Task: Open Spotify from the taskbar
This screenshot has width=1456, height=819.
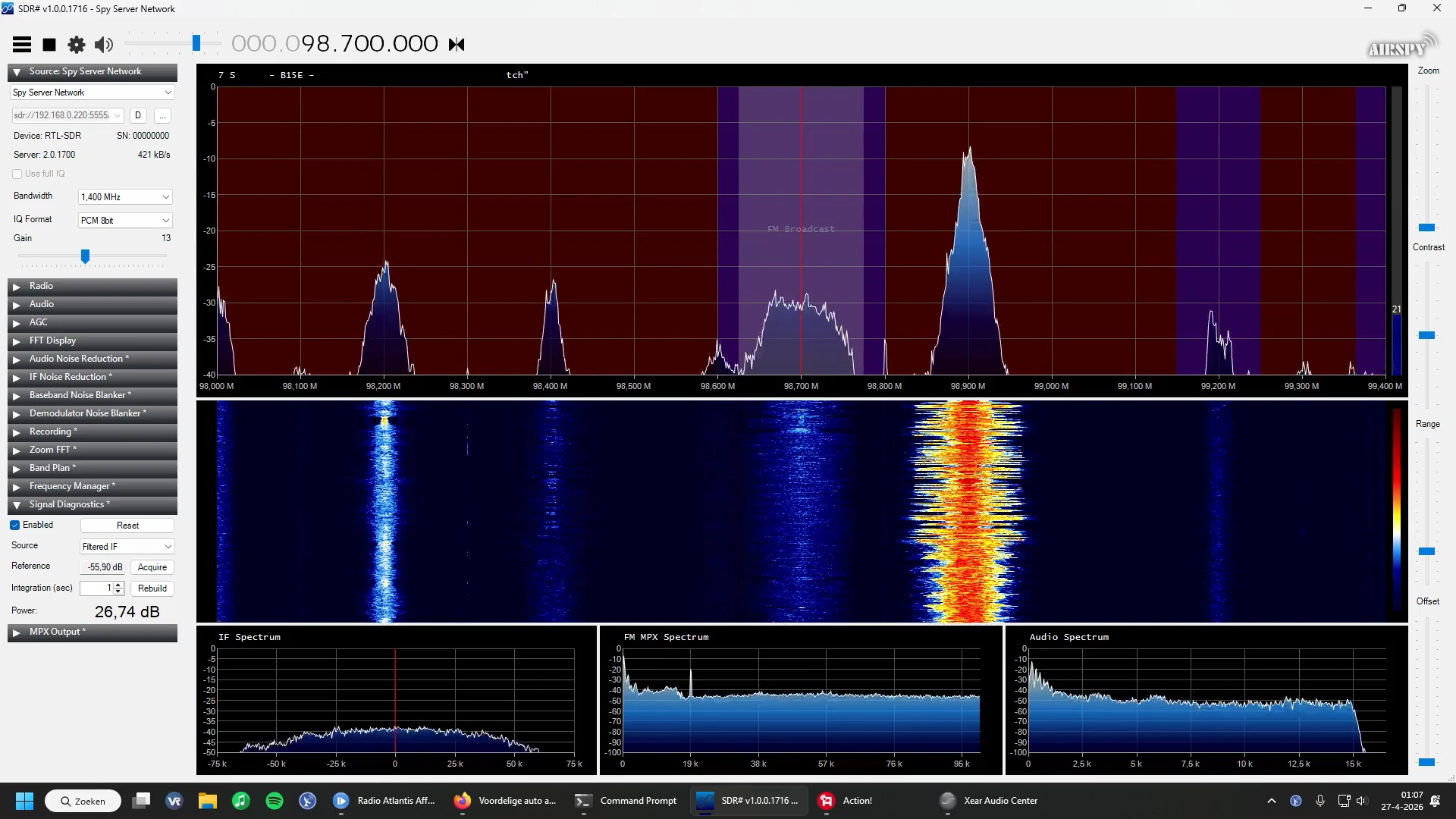Action: (275, 801)
